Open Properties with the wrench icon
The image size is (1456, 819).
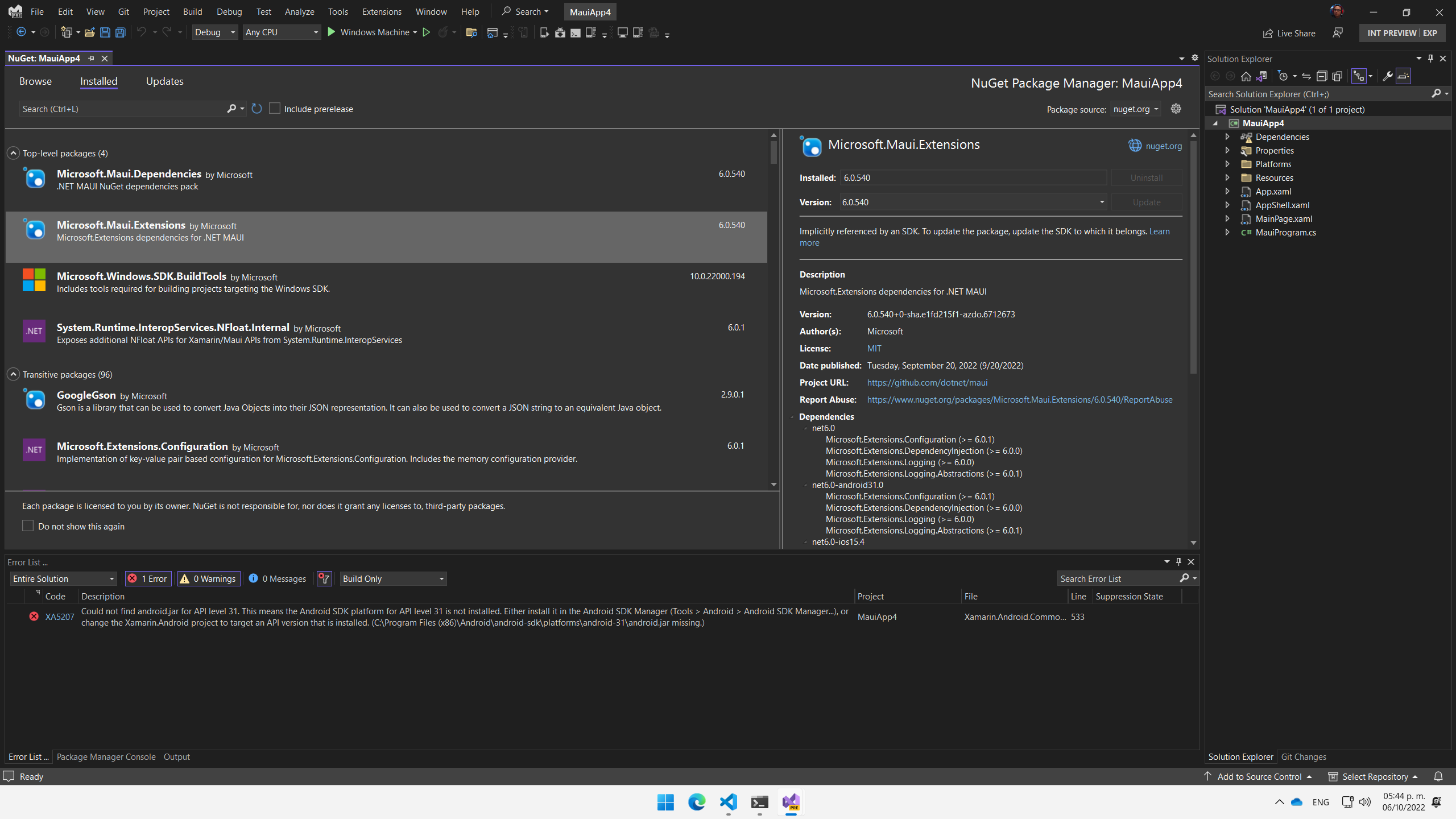[1388, 75]
